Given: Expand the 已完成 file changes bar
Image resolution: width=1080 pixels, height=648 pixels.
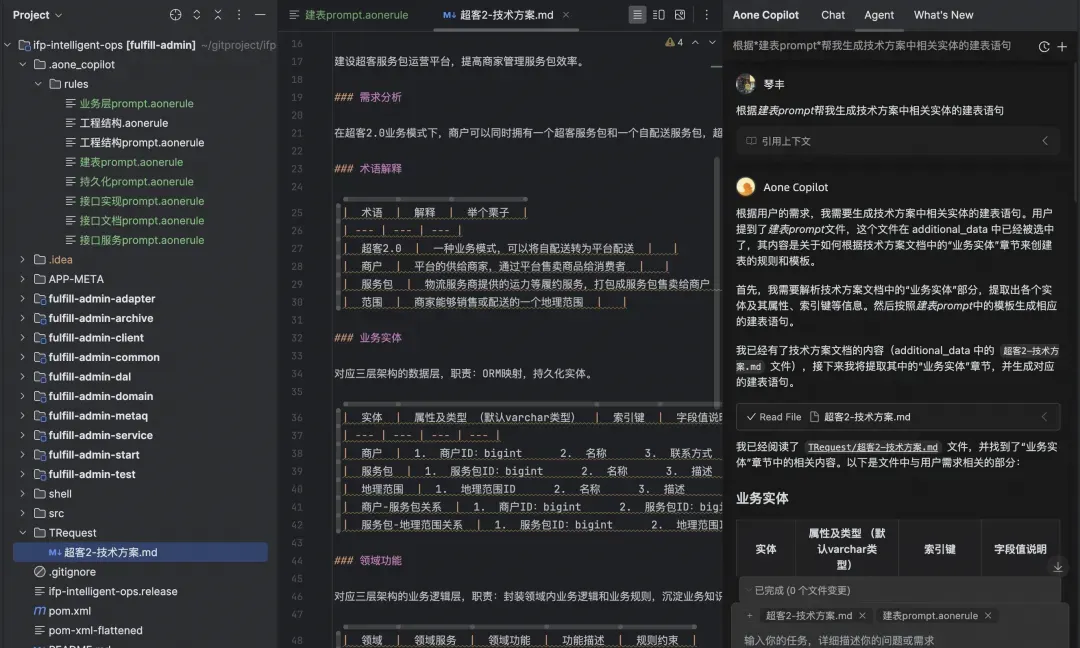Looking at the screenshot, I should (x=898, y=590).
